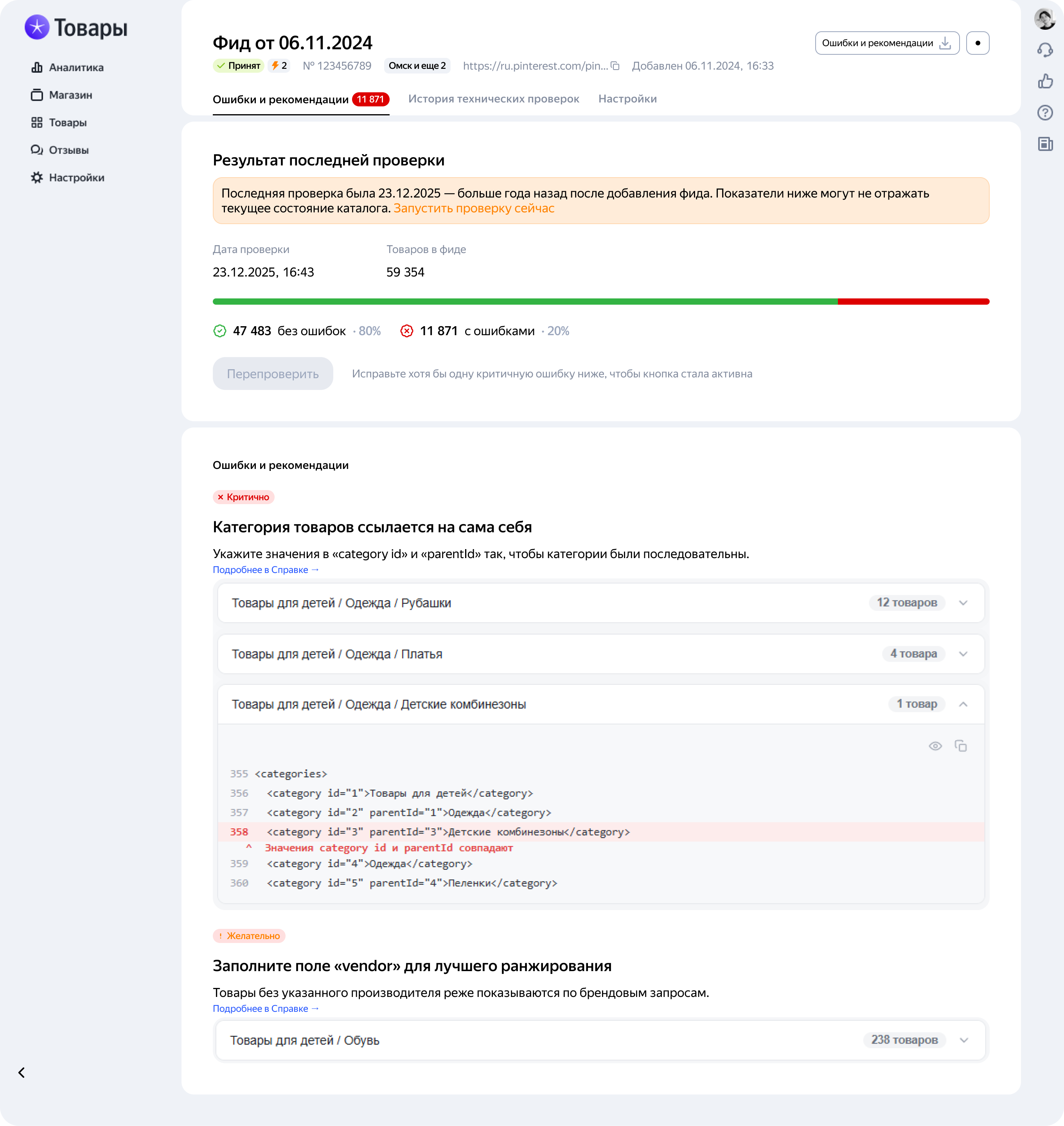Open Отзывы in the sidebar
1064x1126 pixels.
click(x=59, y=150)
